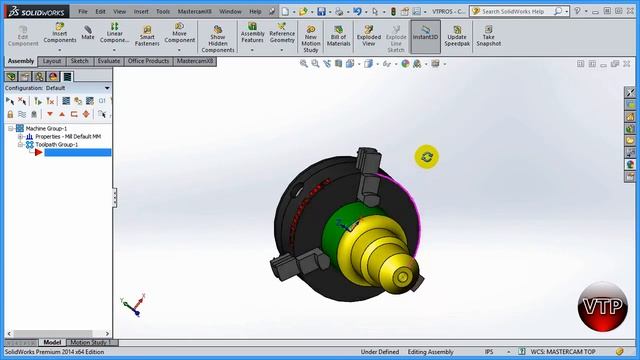This screenshot has width=640, height=360.
Task: Open Linear Component dropdown arrow
Action: pos(114,50)
